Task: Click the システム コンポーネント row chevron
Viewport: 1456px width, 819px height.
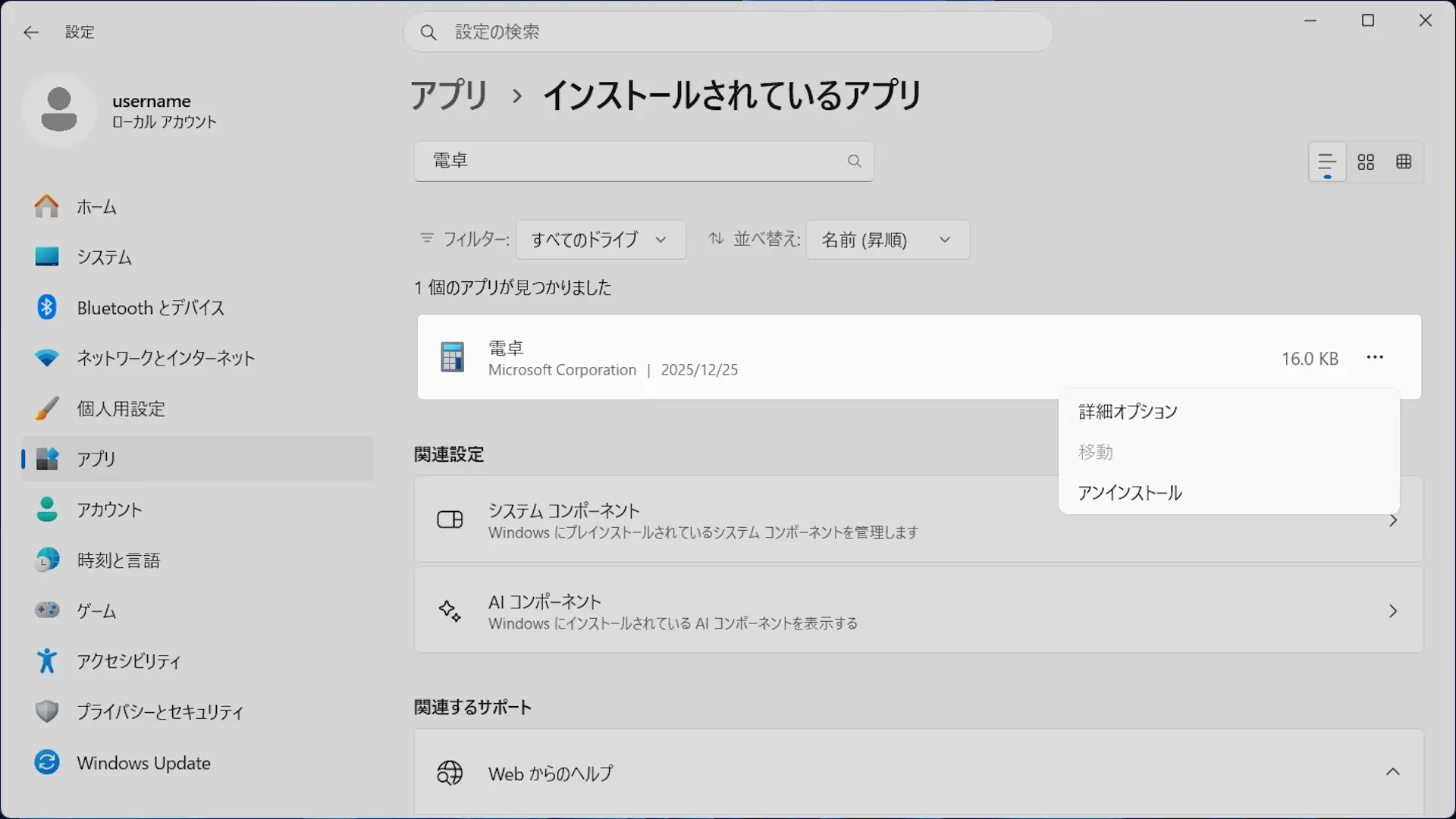Action: click(1393, 521)
